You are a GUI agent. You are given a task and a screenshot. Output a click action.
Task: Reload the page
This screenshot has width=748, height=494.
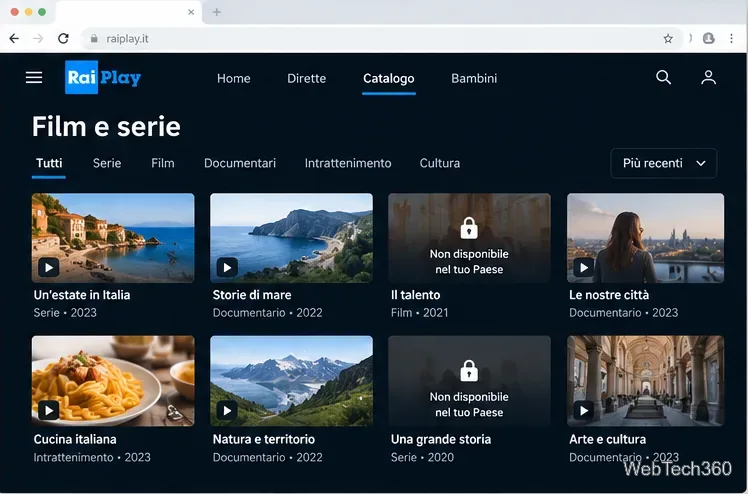tap(63, 39)
